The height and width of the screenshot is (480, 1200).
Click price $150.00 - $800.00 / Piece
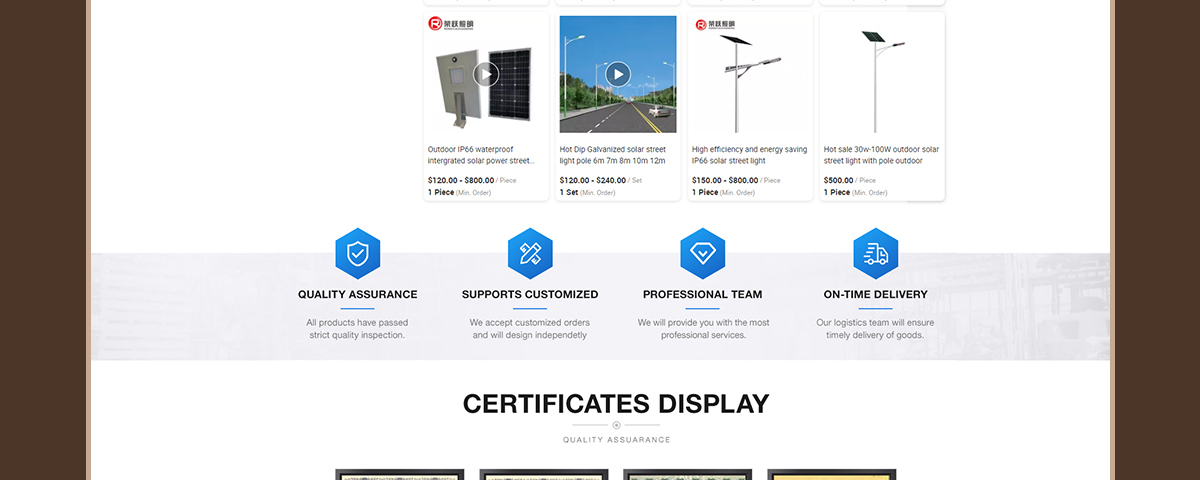(736, 181)
